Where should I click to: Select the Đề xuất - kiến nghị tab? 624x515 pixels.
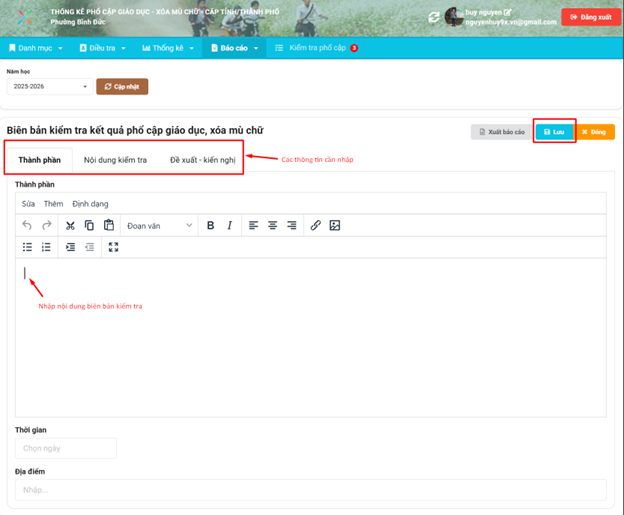[x=203, y=160]
